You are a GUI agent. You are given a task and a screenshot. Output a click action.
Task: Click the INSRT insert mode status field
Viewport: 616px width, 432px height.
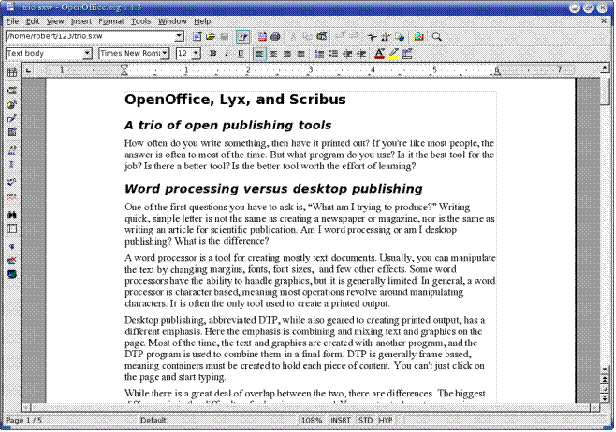pyautogui.click(x=340, y=420)
